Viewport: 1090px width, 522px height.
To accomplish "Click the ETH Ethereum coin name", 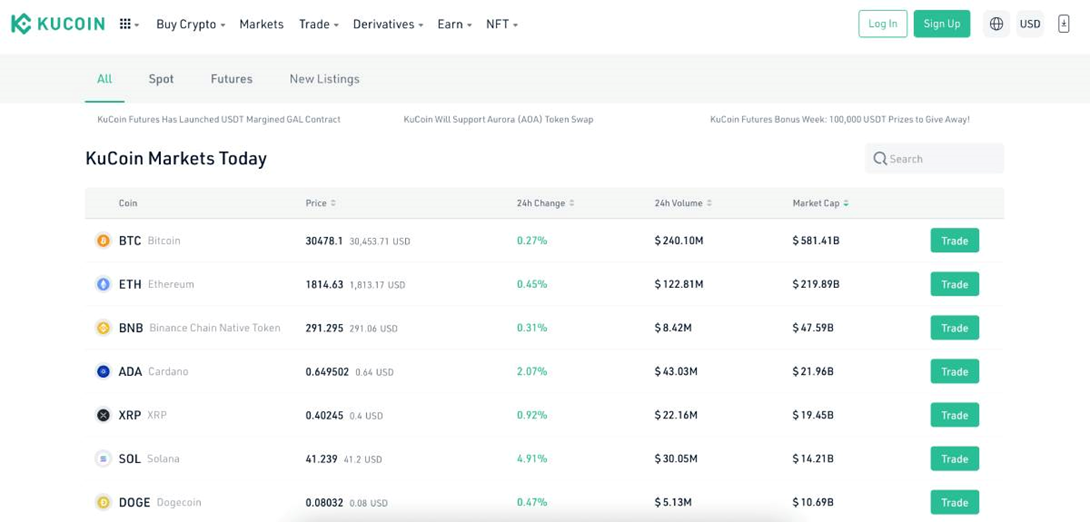I will pyautogui.click(x=156, y=284).
